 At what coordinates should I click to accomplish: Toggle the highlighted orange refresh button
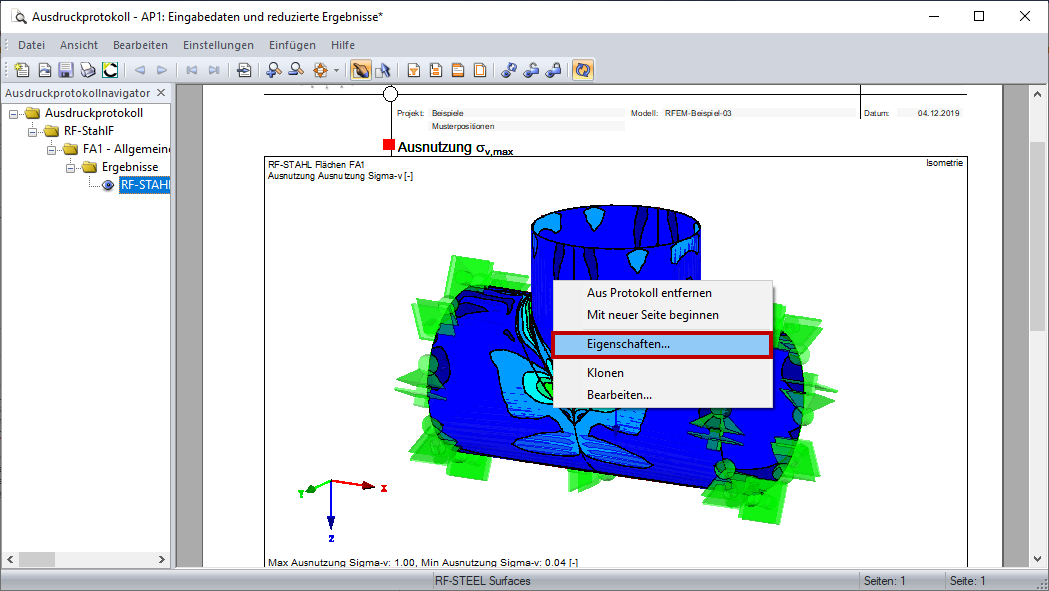(x=583, y=70)
